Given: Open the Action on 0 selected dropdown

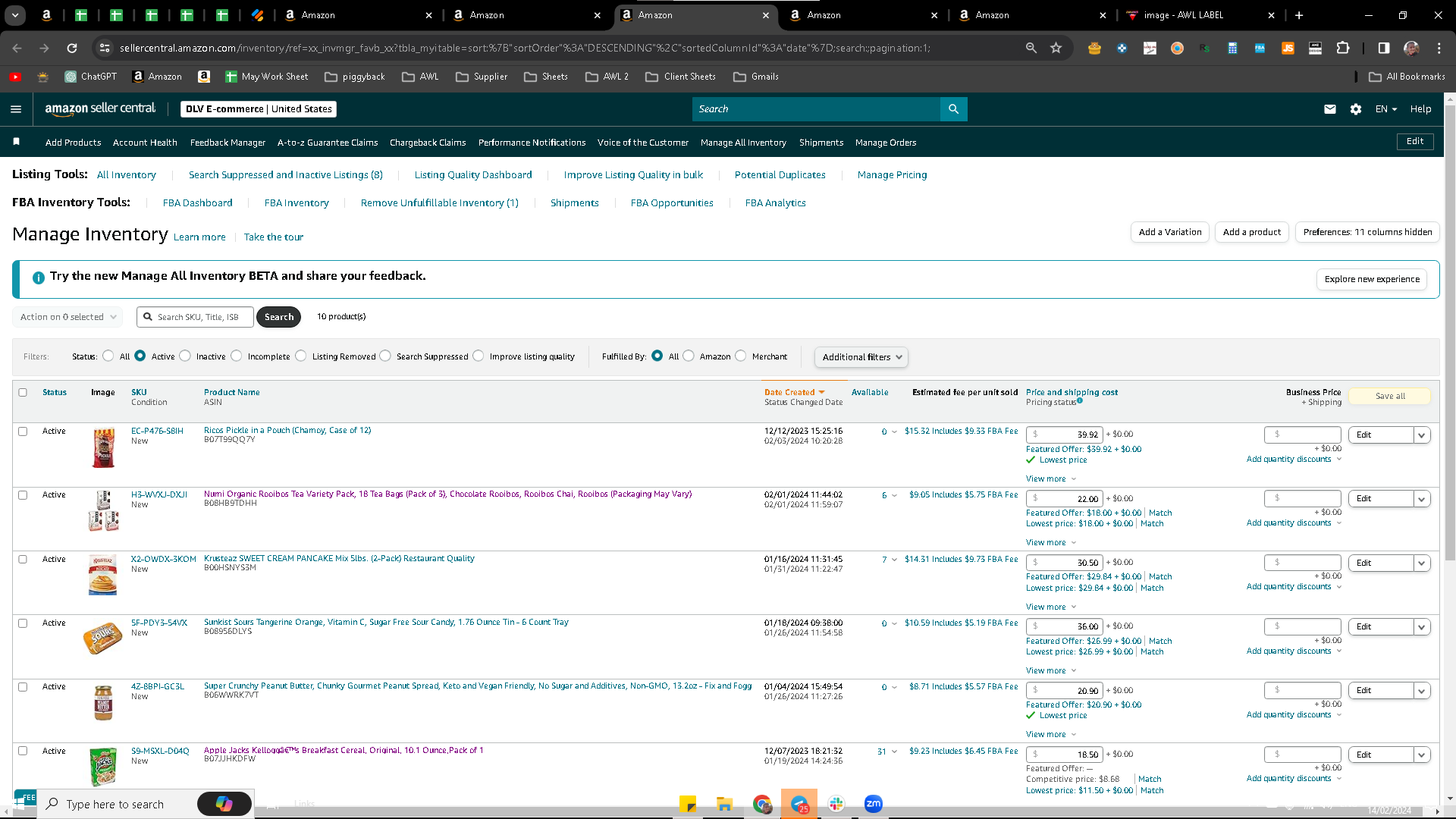Looking at the screenshot, I should 68,317.
